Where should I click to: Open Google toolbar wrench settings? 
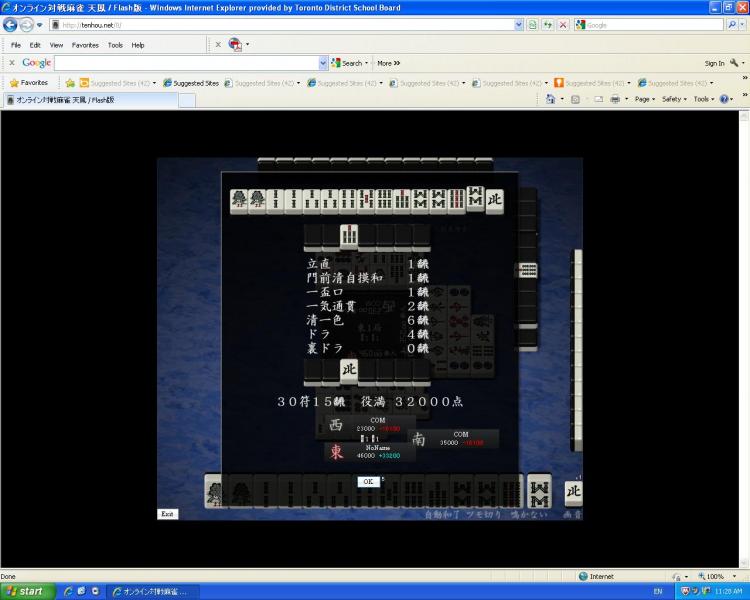coord(734,63)
